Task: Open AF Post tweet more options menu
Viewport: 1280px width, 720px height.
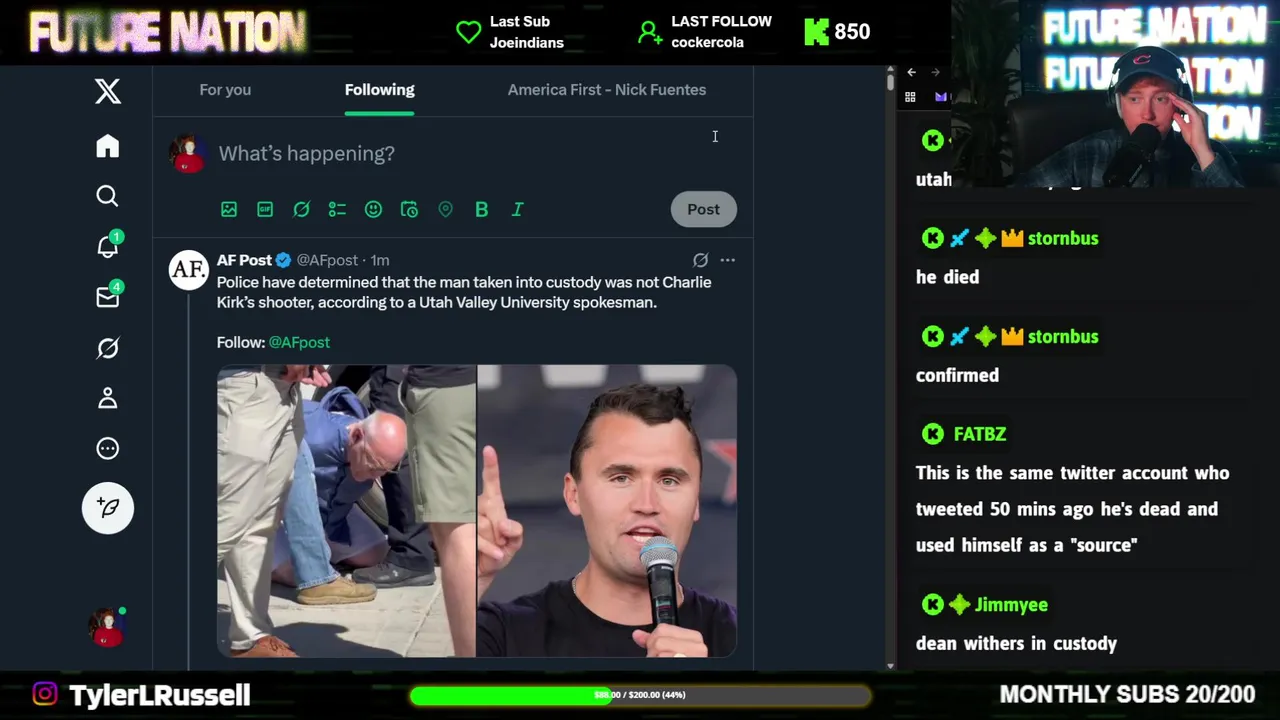Action: pos(727,260)
